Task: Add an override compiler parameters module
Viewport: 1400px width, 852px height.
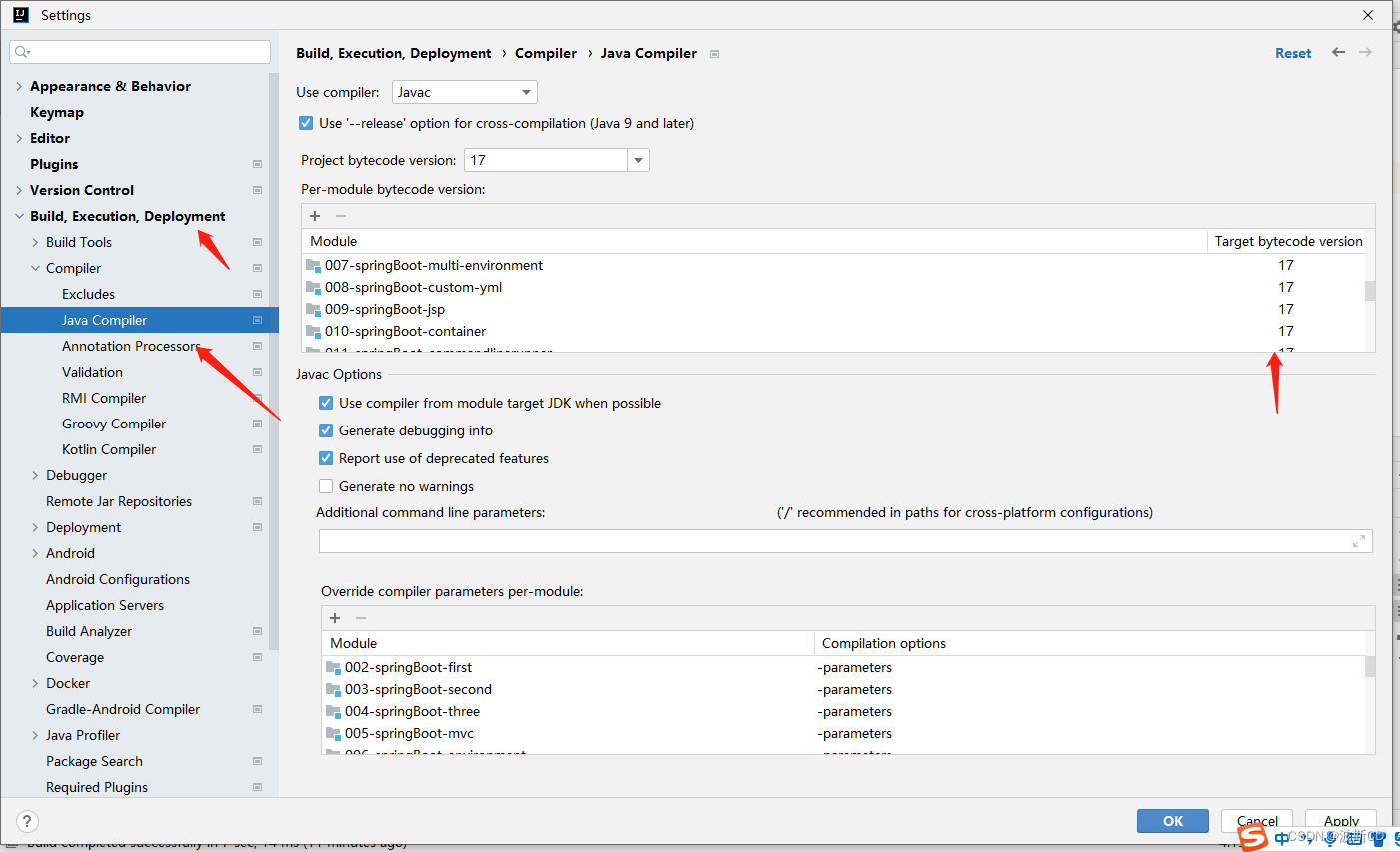Action: point(335,618)
